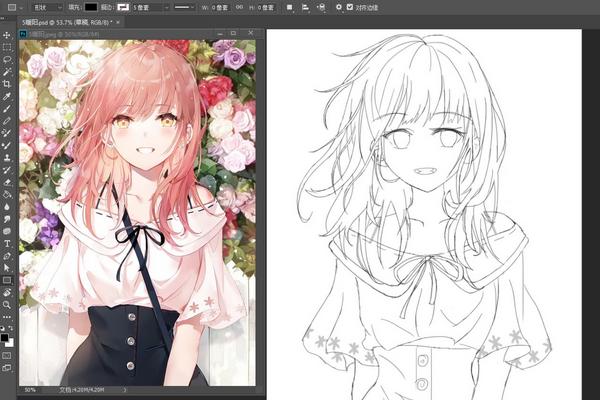Switch to the 5暖阳.psd document tab
This screenshot has height=400, width=600.
[x=67, y=23]
